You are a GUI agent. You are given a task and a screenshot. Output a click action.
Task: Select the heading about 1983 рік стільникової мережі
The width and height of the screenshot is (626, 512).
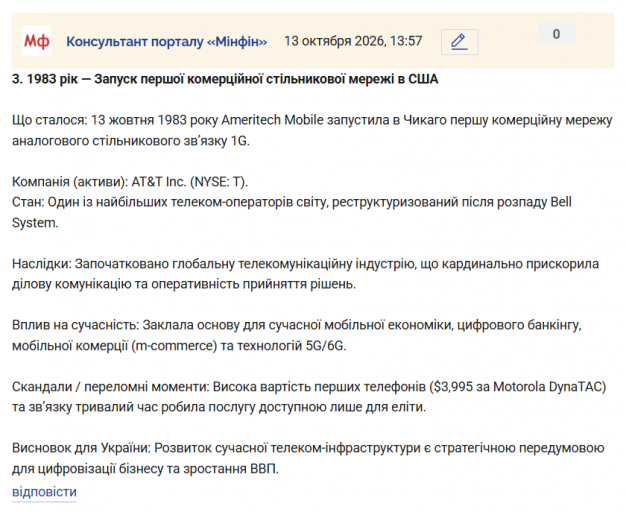point(225,79)
